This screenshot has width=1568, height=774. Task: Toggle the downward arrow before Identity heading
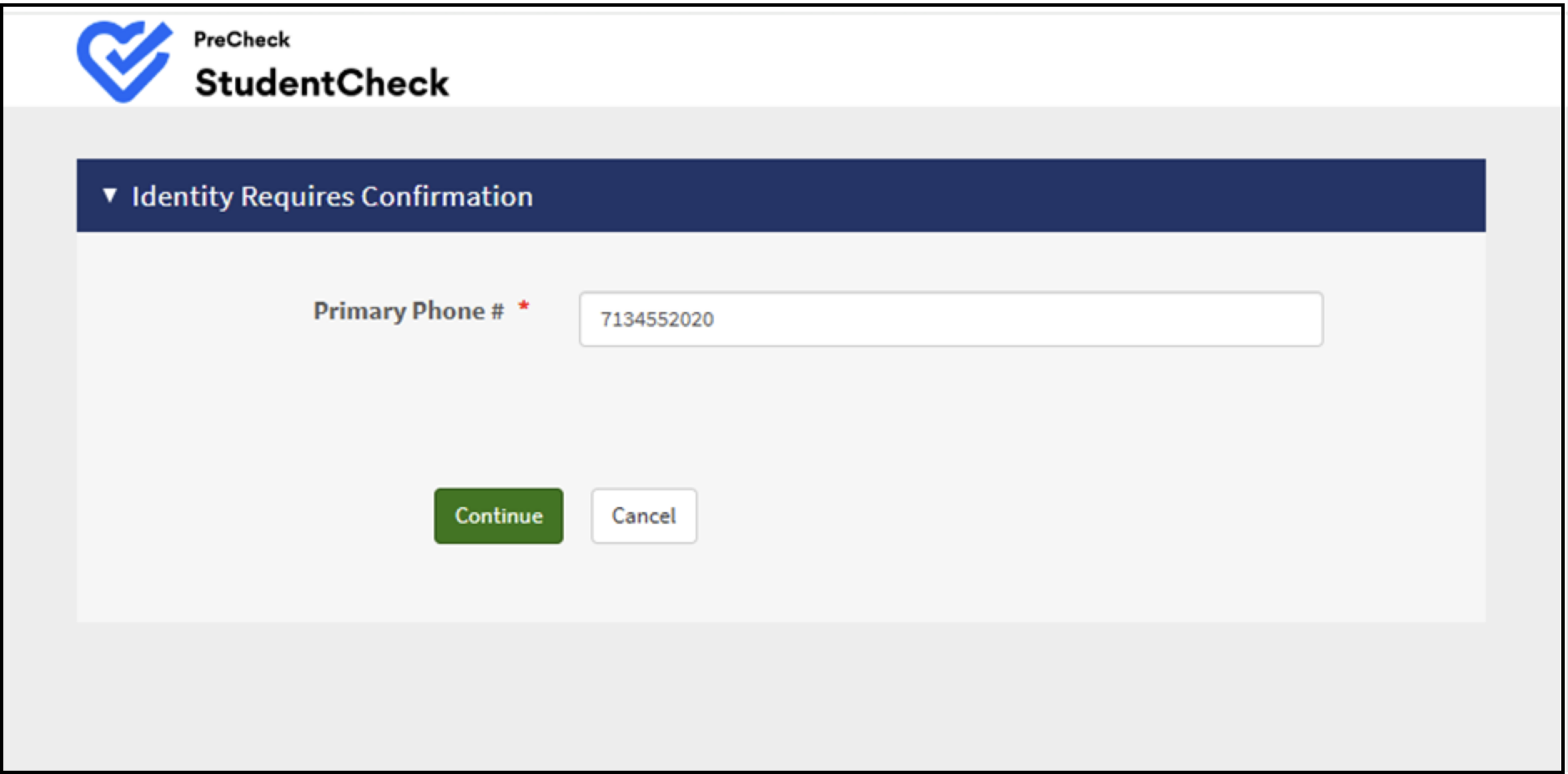tap(109, 195)
